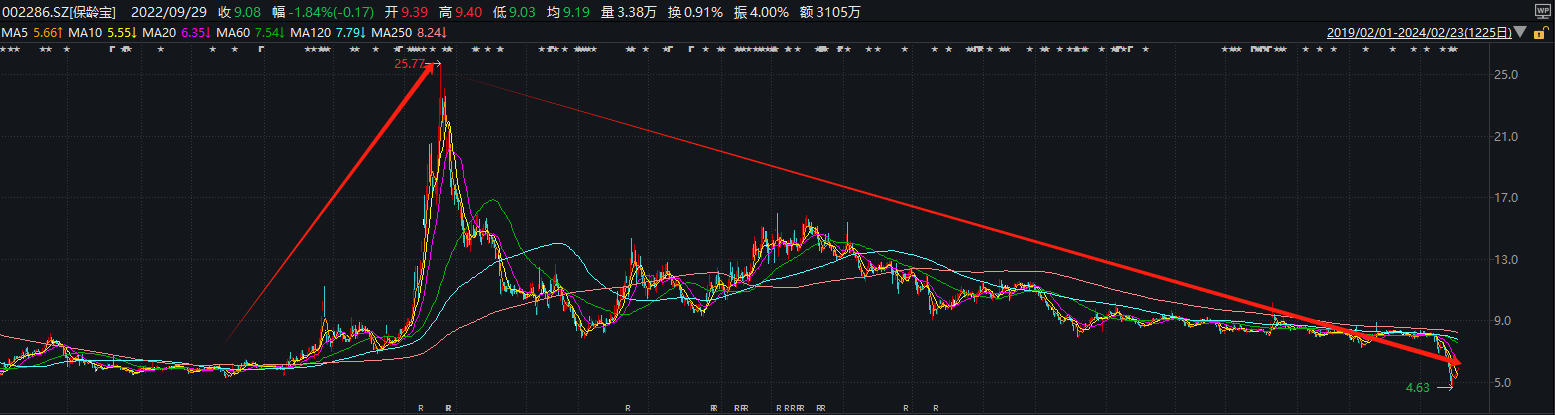This screenshot has height=415, width=1555.
Task: Click the MA250 value 8.24
Action: pyautogui.click(x=431, y=32)
